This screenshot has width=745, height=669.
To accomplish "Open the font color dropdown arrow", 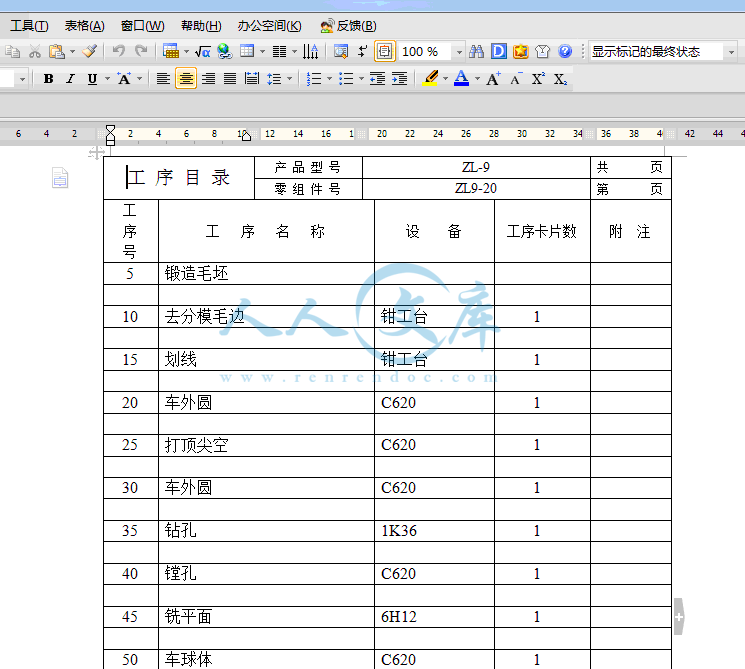I will click(477, 79).
